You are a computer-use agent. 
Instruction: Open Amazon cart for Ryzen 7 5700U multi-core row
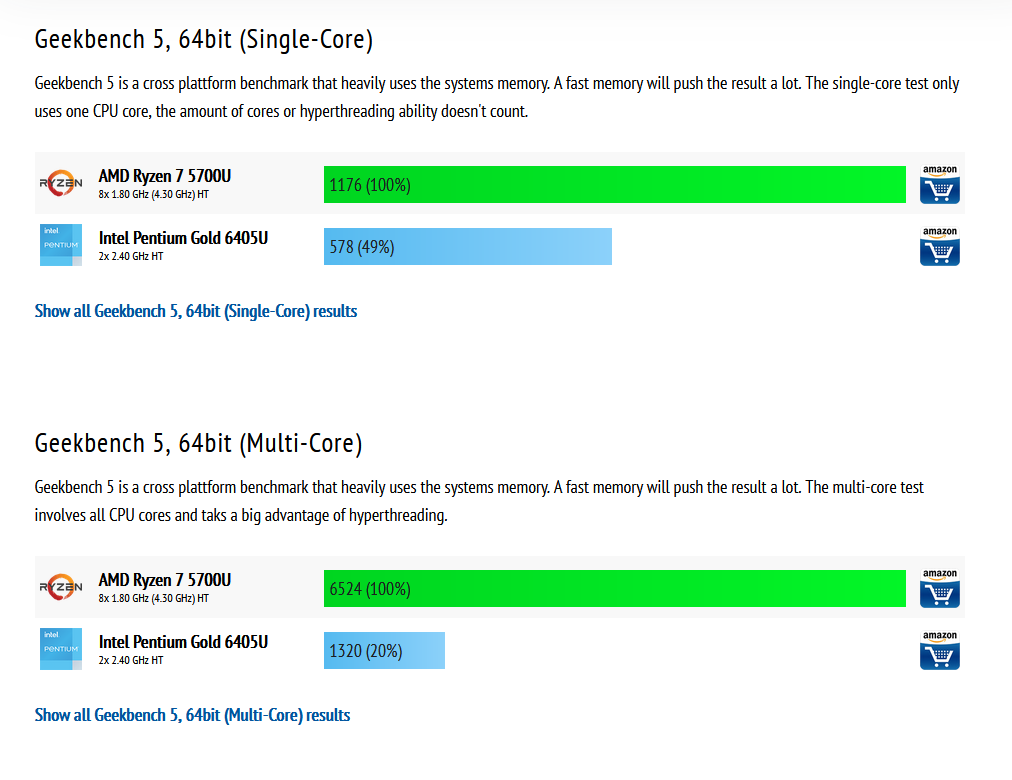tap(939, 588)
